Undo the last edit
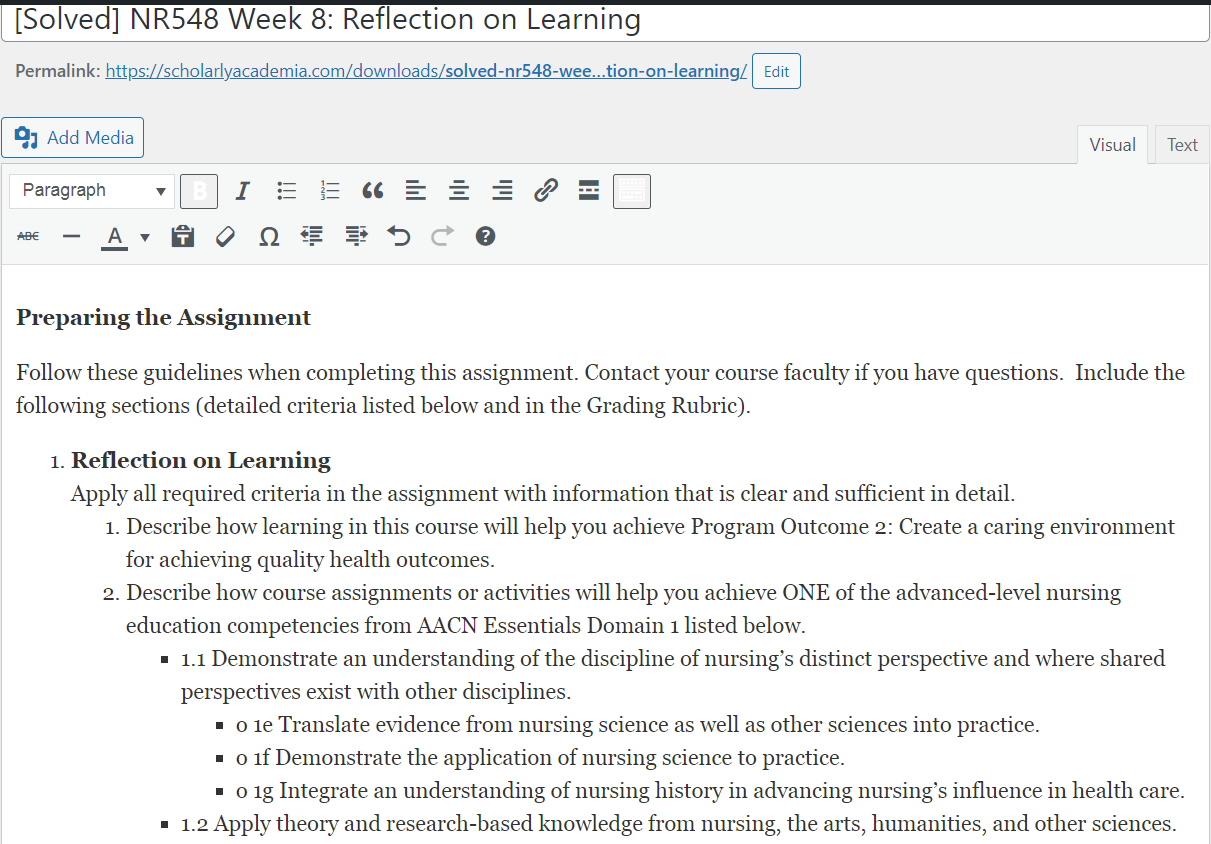Screen dimensions: 1211x844 pos(399,237)
